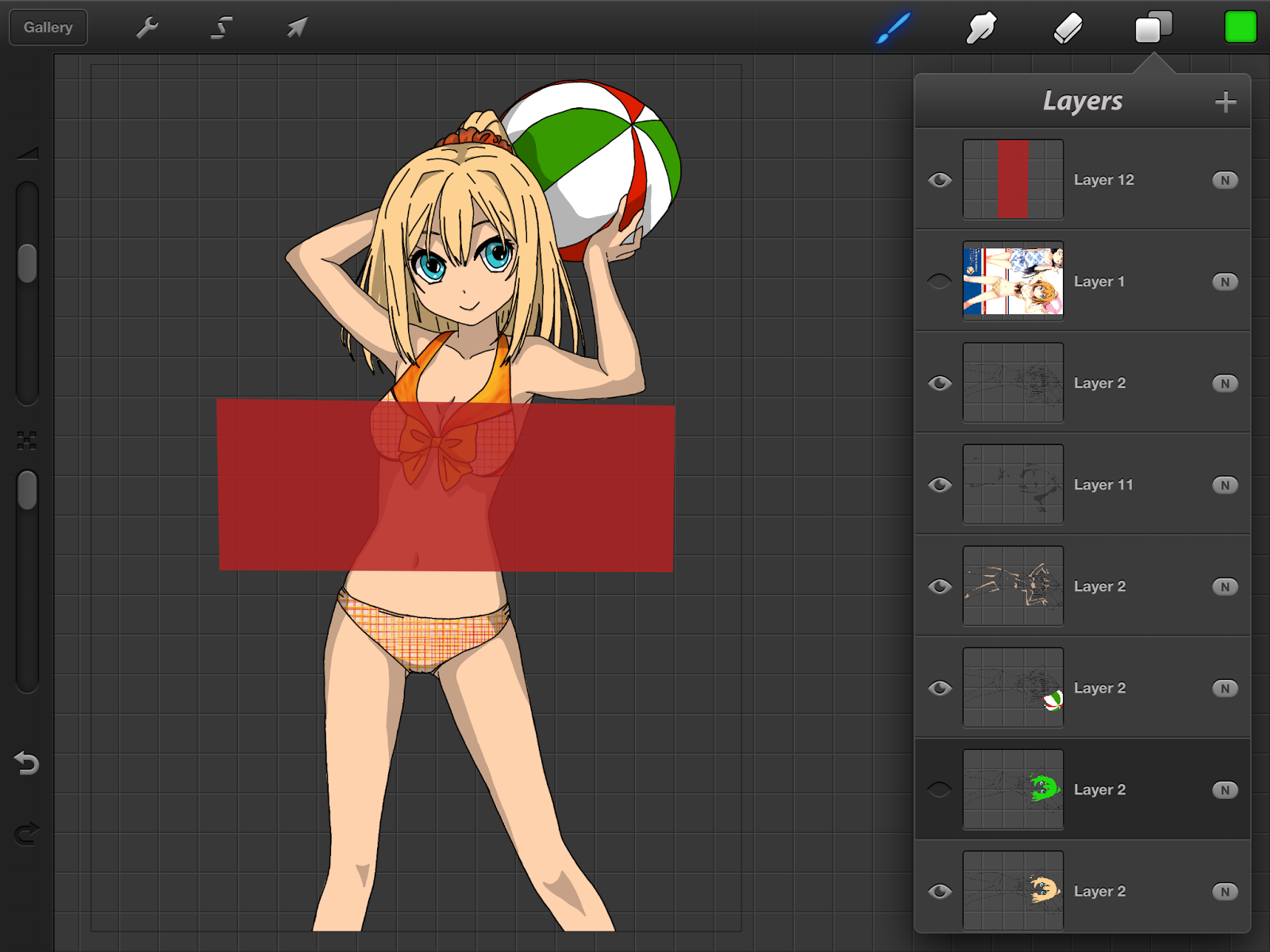Open blend mode N for tan outline Layer 2
1270x952 pixels.
(x=1225, y=586)
